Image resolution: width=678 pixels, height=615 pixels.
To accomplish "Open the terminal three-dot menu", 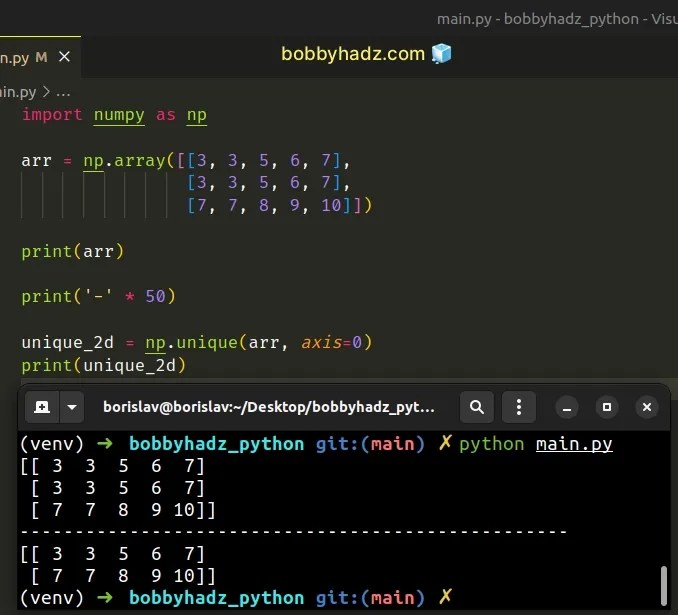I will tap(519, 407).
